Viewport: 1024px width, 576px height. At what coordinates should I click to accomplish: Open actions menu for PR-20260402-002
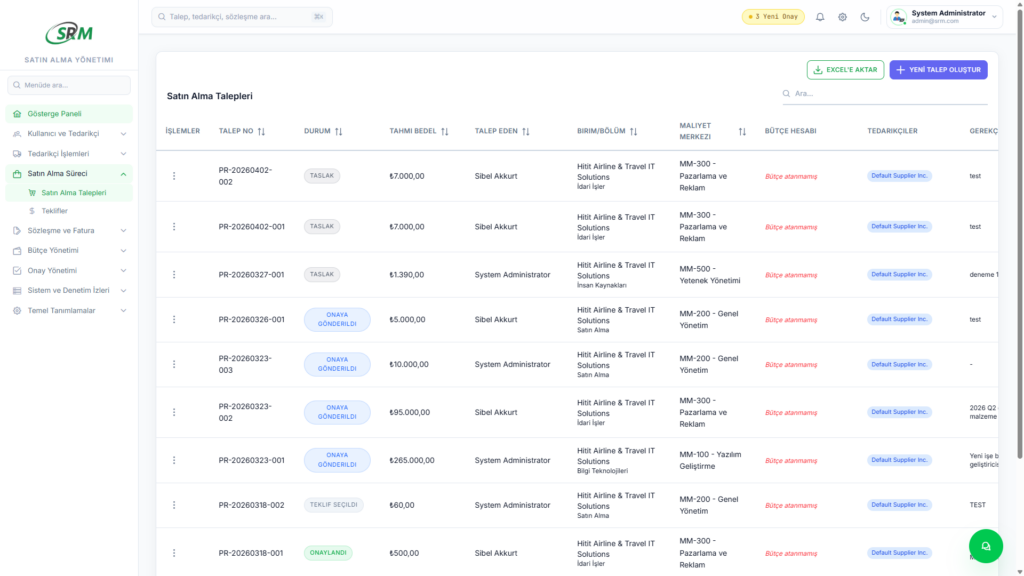point(174,176)
